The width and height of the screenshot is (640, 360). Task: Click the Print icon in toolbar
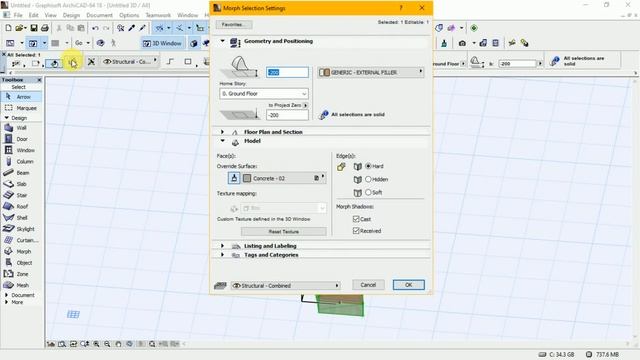tap(45, 28)
